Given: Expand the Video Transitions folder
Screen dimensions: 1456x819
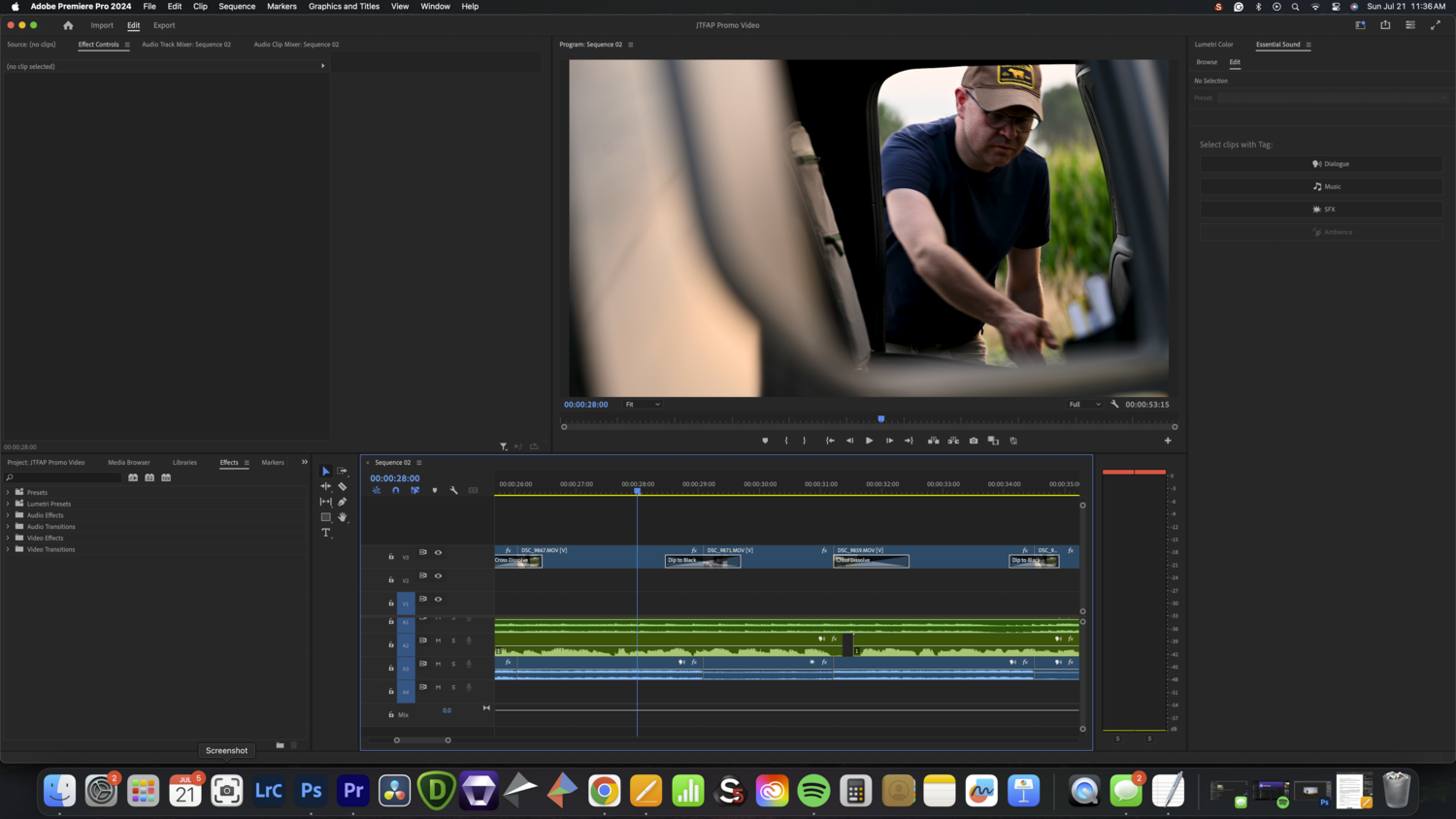Looking at the screenshot, I should [8, 549].
